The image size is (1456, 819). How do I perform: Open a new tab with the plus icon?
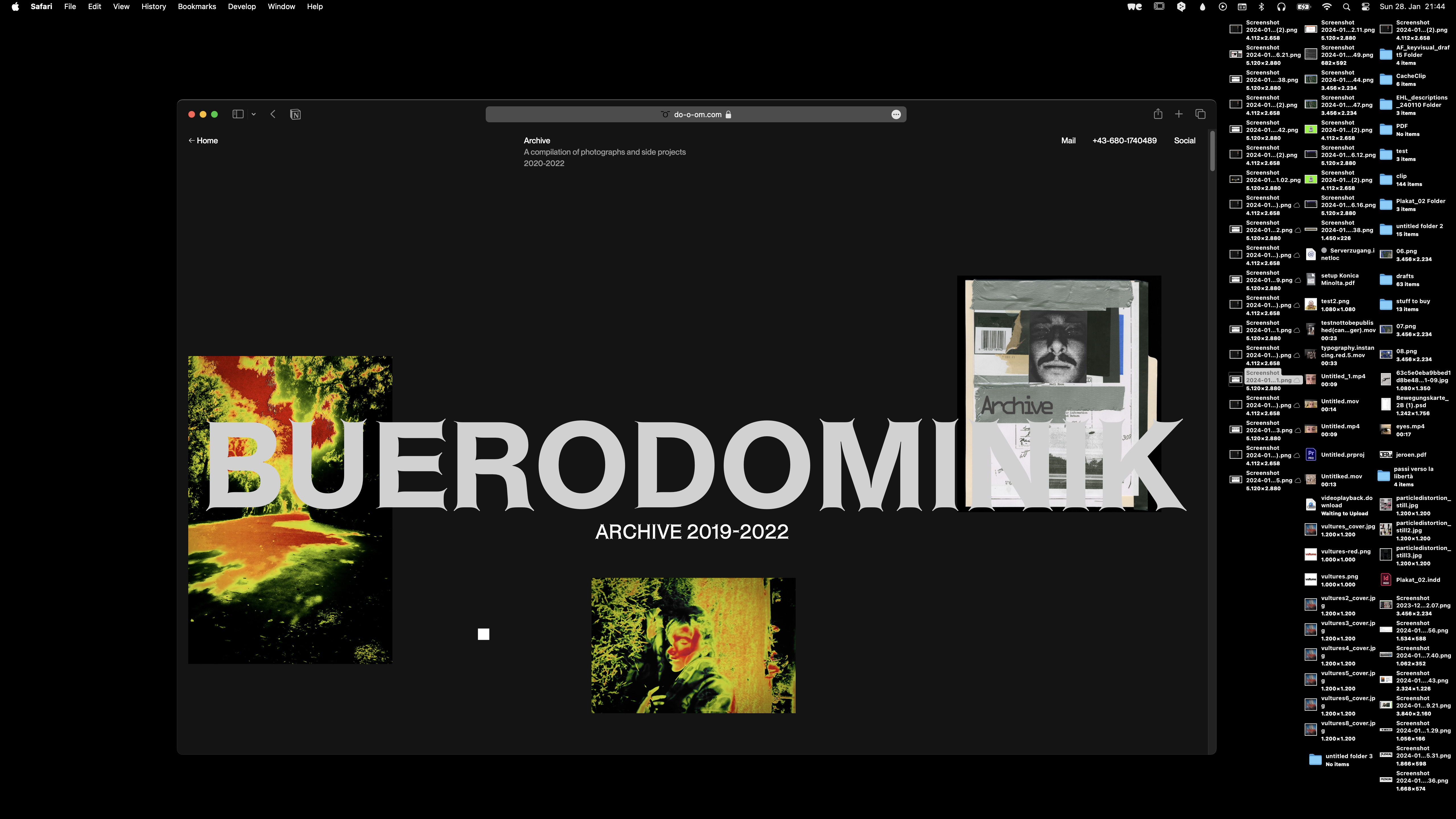tap(1178, 114)
